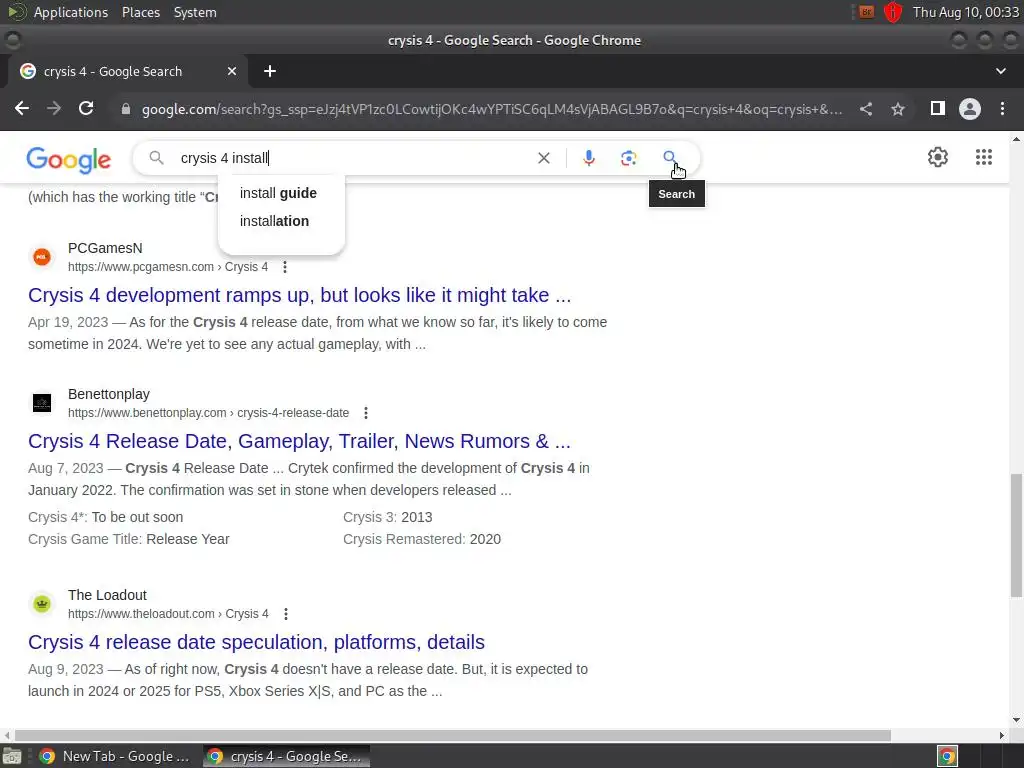
Task: Click the theloadout.com URL breadcrumb
Action: pyautogui.click(x=168, y=615)
